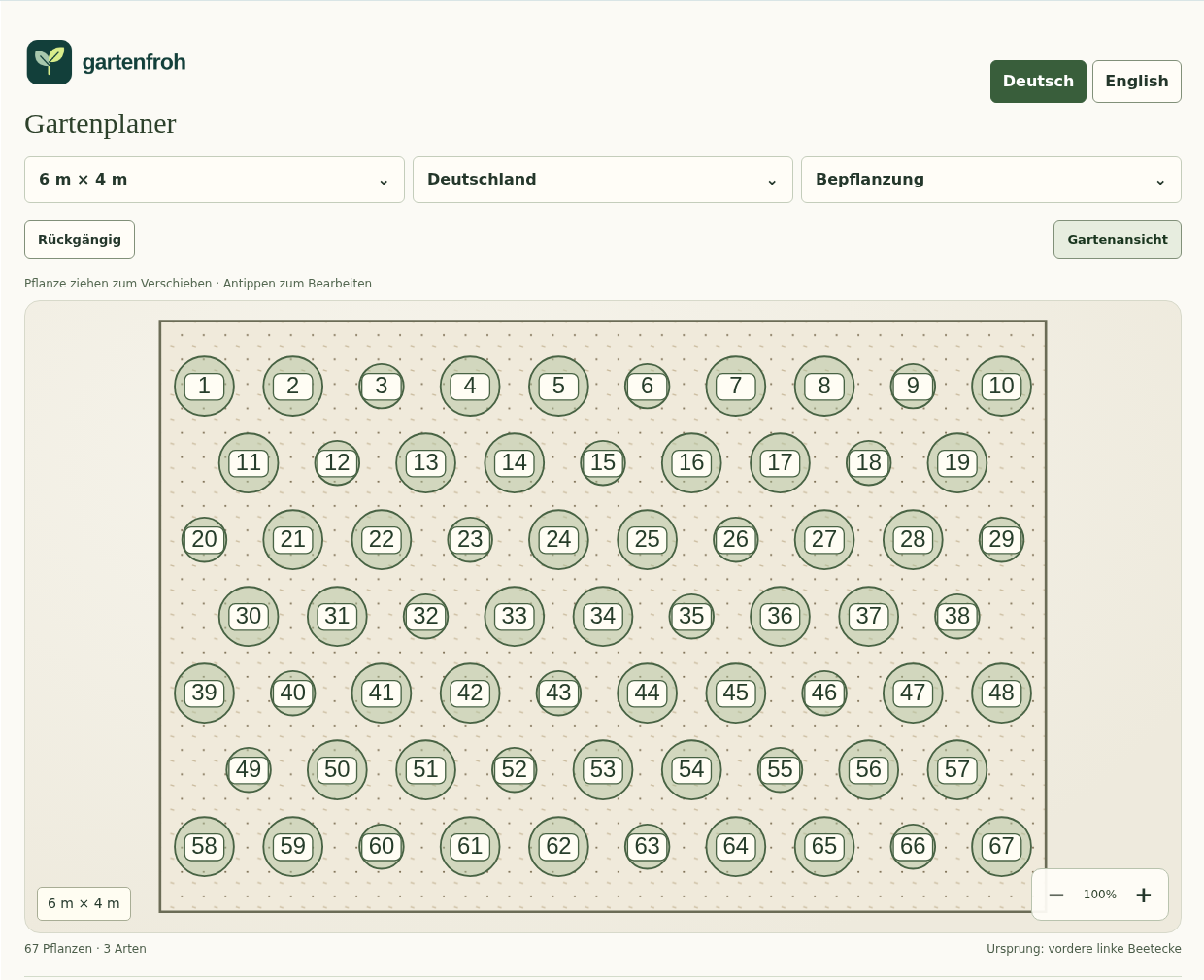This screenshot has width=1204, height=980.
Task: Select plant number 15
Action: pos(603,462)
